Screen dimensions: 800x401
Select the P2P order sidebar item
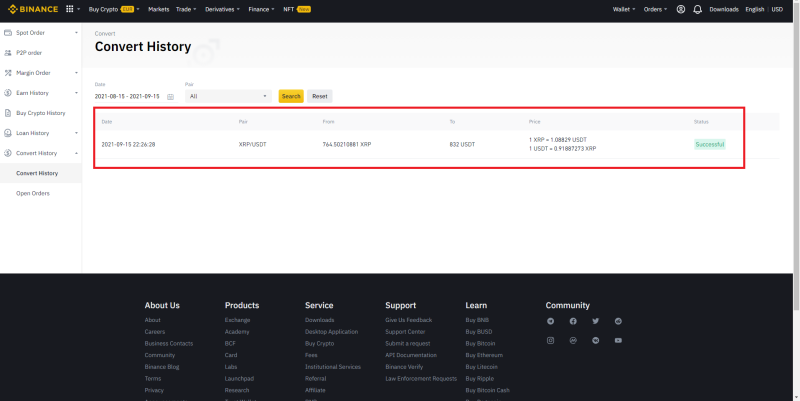(x=29, y=53)
